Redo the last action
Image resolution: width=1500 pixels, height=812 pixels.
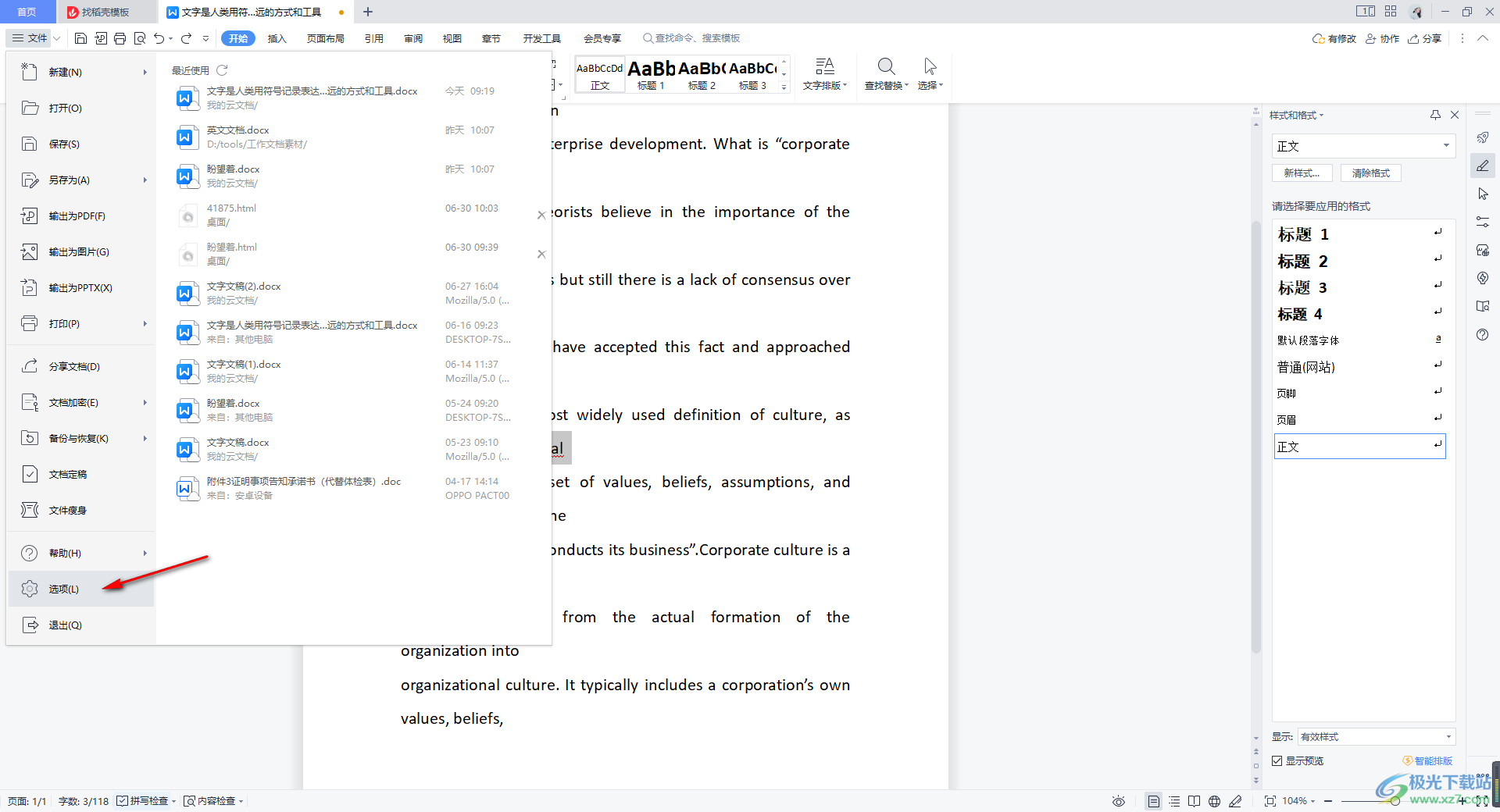coord(186,38)
